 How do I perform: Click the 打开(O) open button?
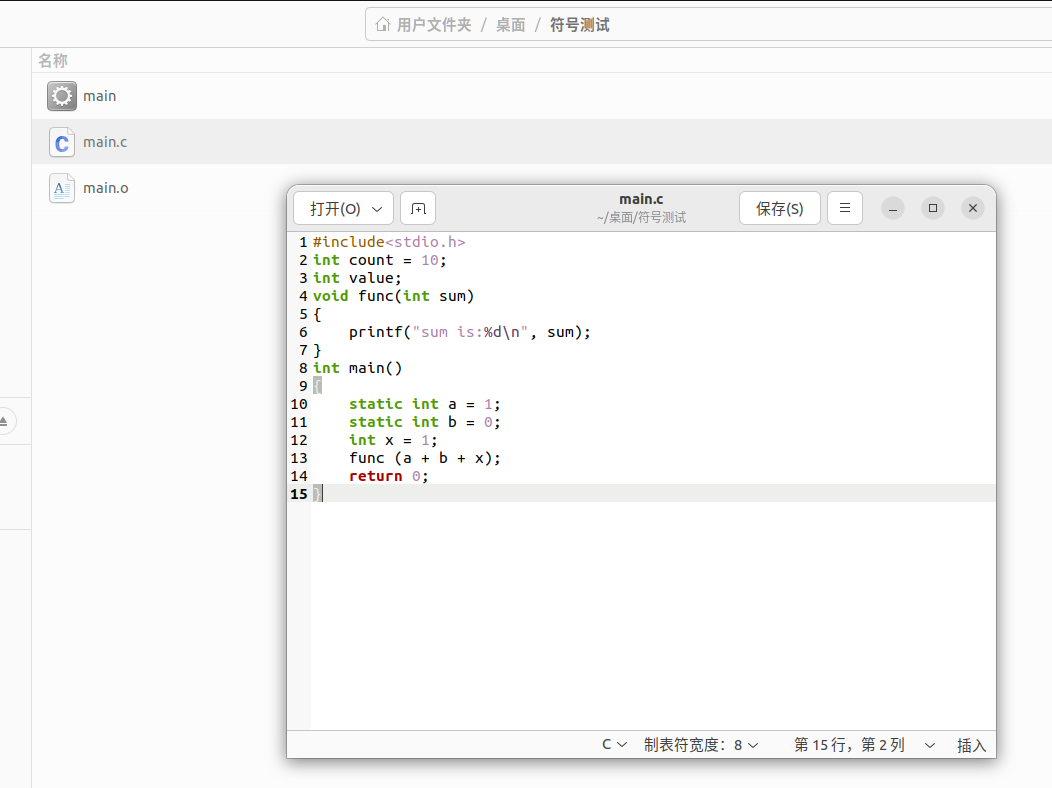click(x=335, y=208)
